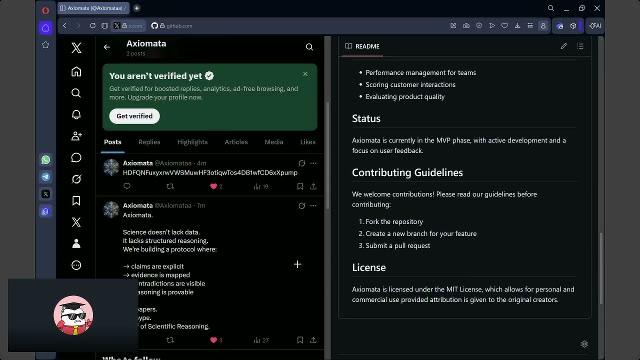This screenshot has height=360, width=640.
Task: Reload the page in browser toolbar
Action: tap(93, 26)
